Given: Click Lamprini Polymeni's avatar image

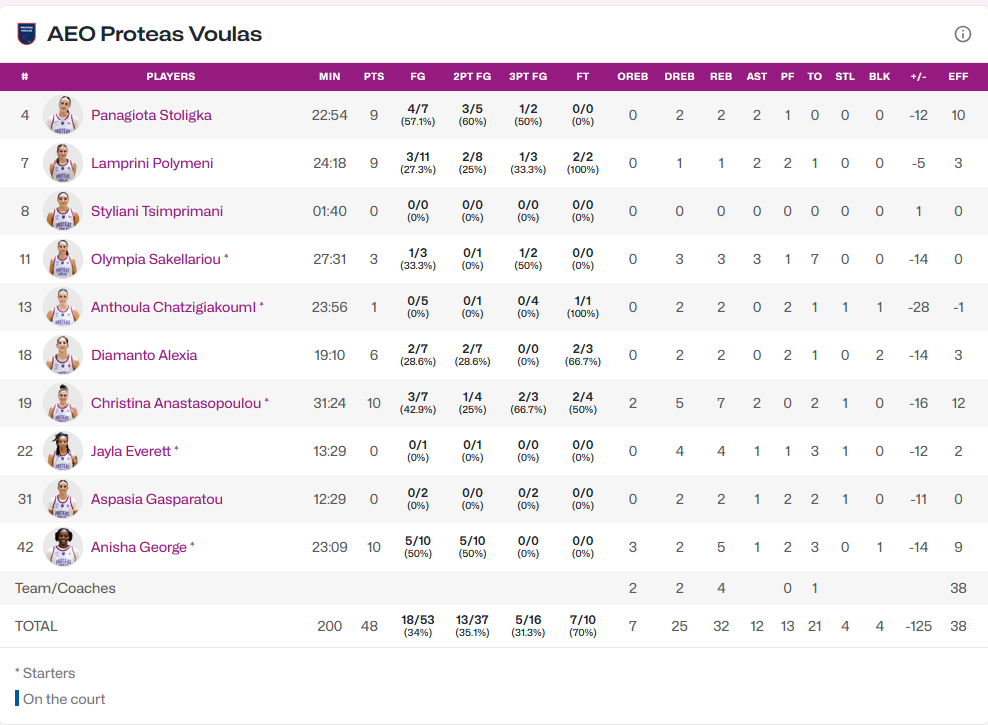Looking at the screenshot, I should click(x=63, y=163).
